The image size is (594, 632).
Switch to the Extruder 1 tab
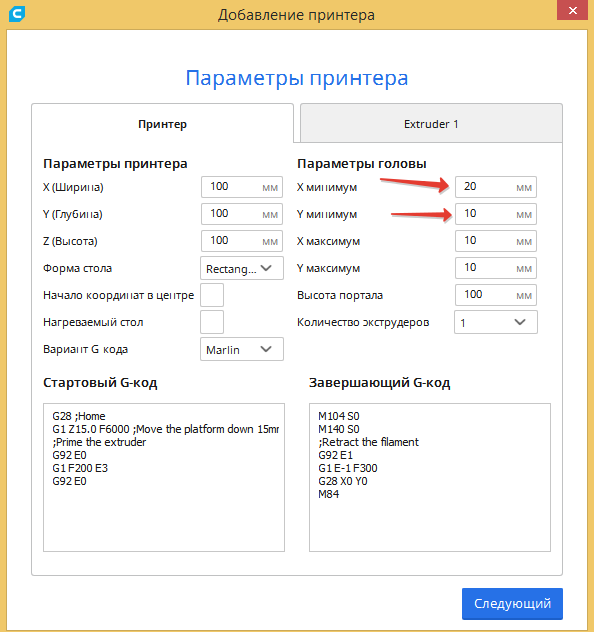point(431,124)
